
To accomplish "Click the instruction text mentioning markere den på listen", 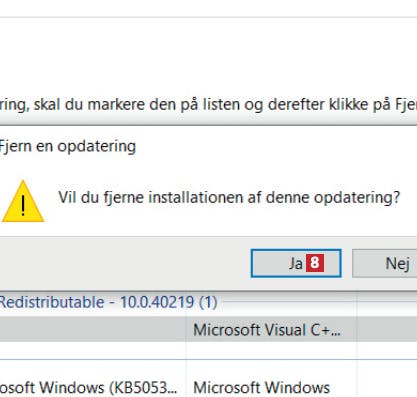I will [x=208, y=105].
